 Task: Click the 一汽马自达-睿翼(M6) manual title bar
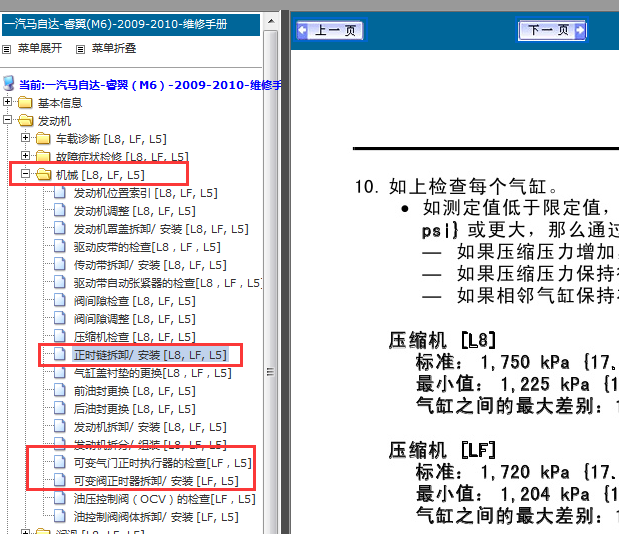131,24
